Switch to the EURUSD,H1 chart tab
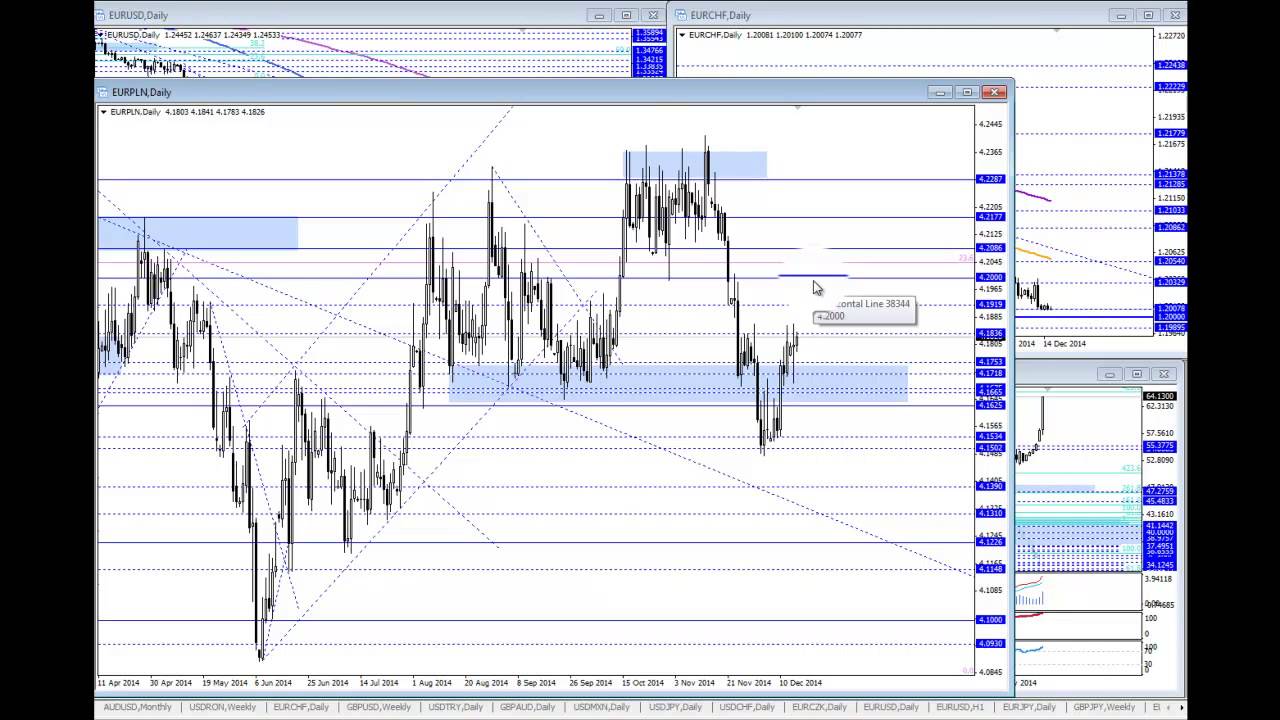Image resolution: width=1280 pixels, height=720 pixels. pyautogui.click(x=960, y=707)
